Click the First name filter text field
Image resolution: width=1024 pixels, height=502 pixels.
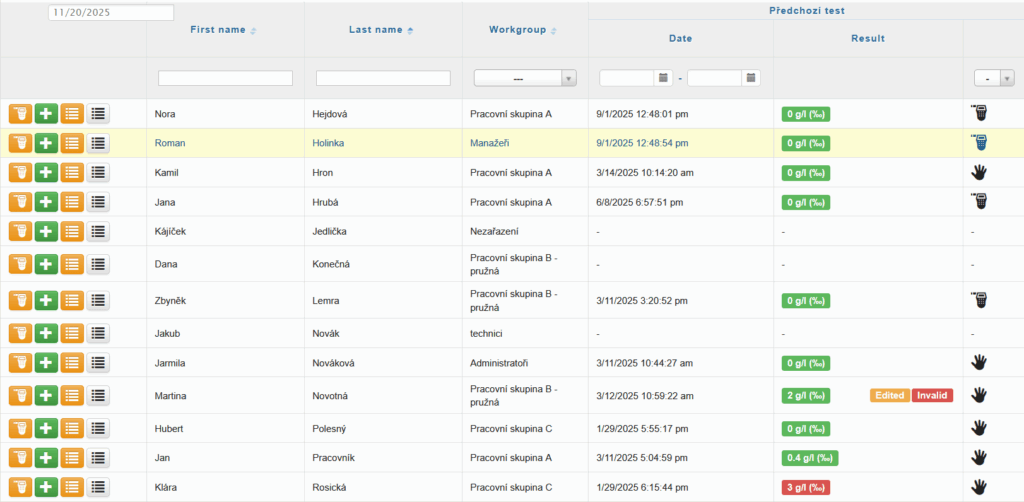[225, 78]
